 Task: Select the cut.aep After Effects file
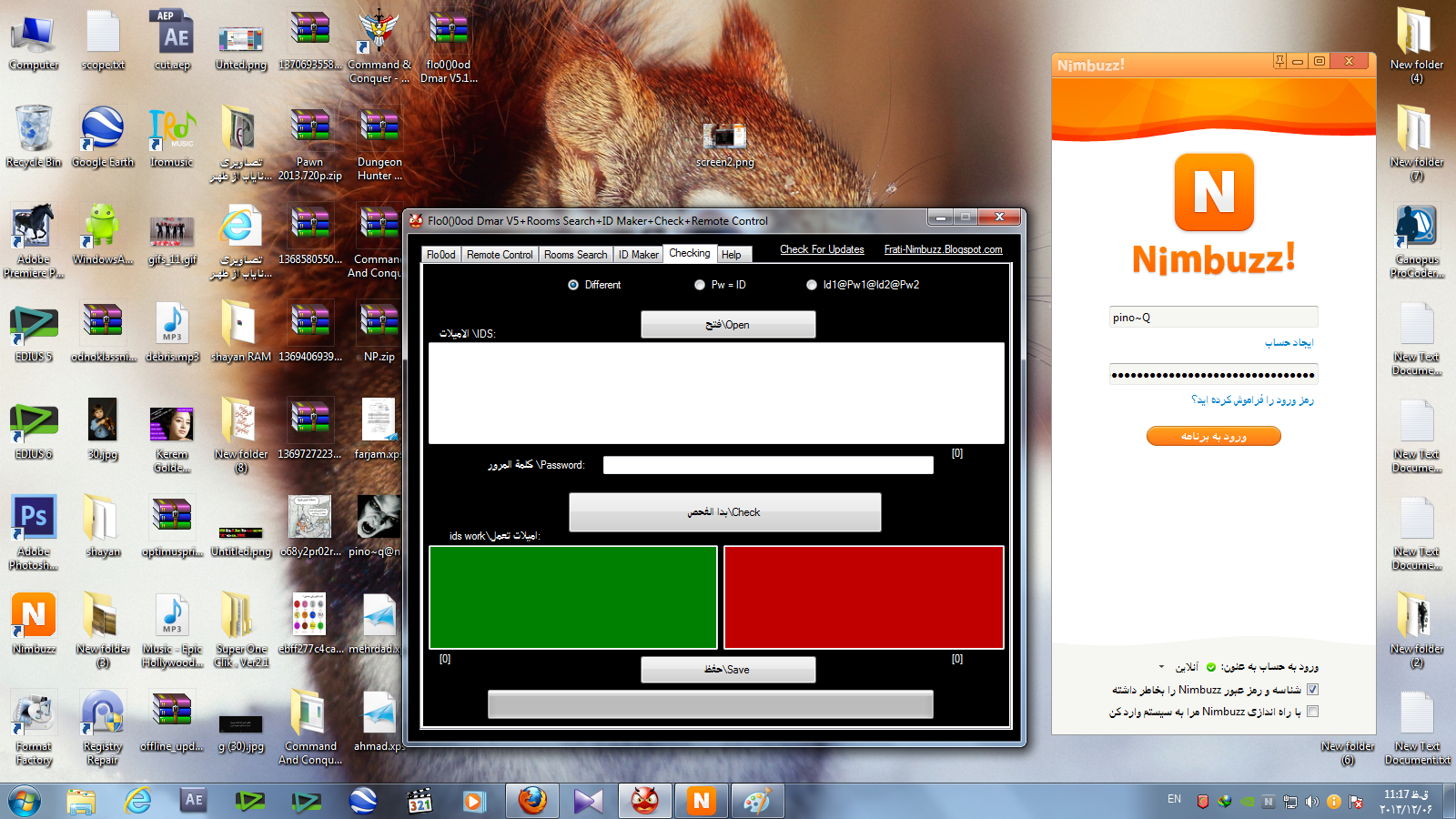click(172, 40)
